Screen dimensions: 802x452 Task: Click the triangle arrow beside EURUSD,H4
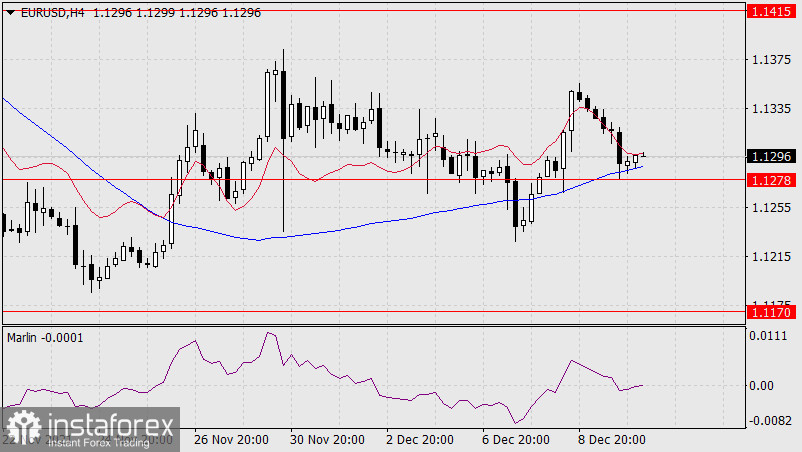point(10,10)
